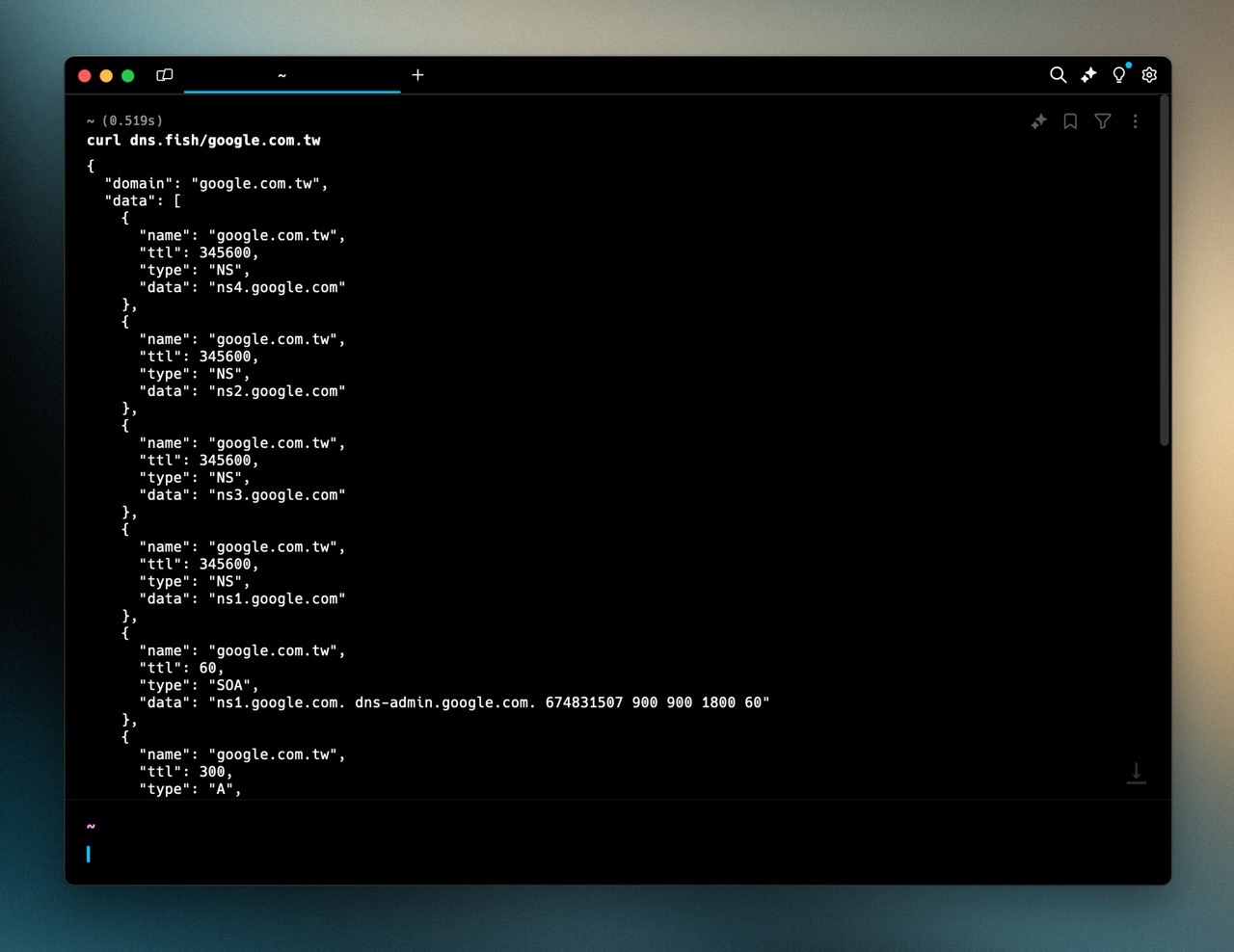Image resolution: width=1234 pixels, height=952 pixels.
Task: Bookmark the curl command block
Action: coord(1070,121)
